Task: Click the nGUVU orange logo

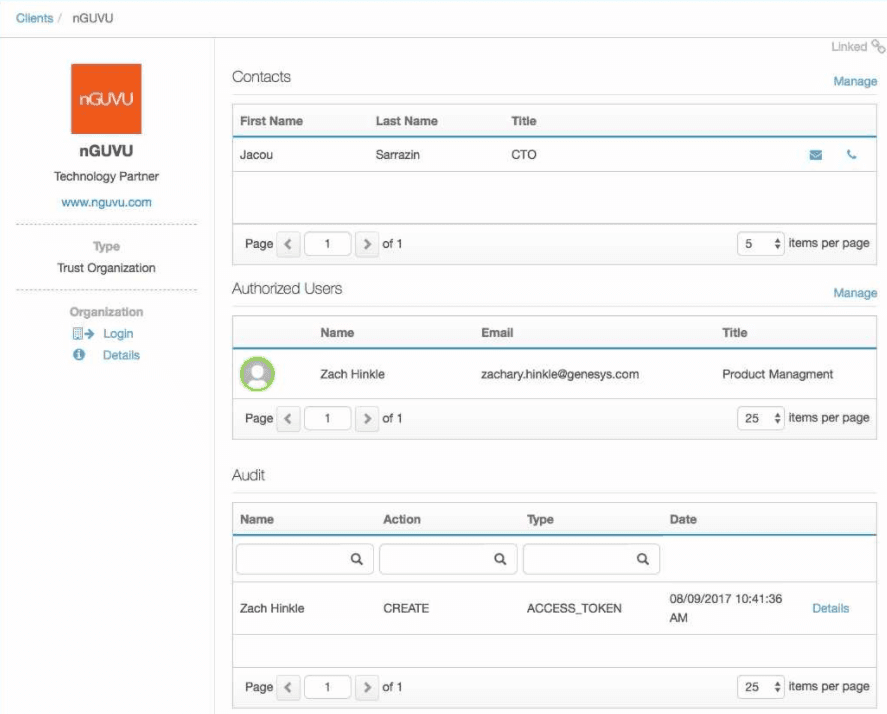Action: pyautogui.click(x=106, y=99)
